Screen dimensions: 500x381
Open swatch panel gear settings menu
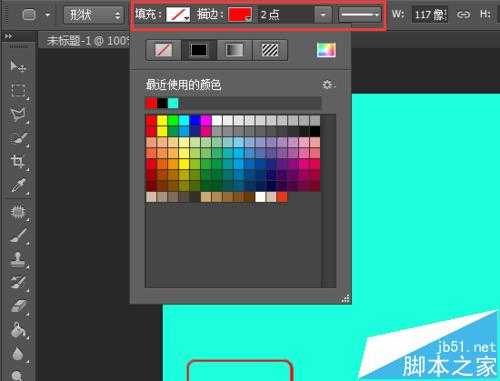(328, 85)
